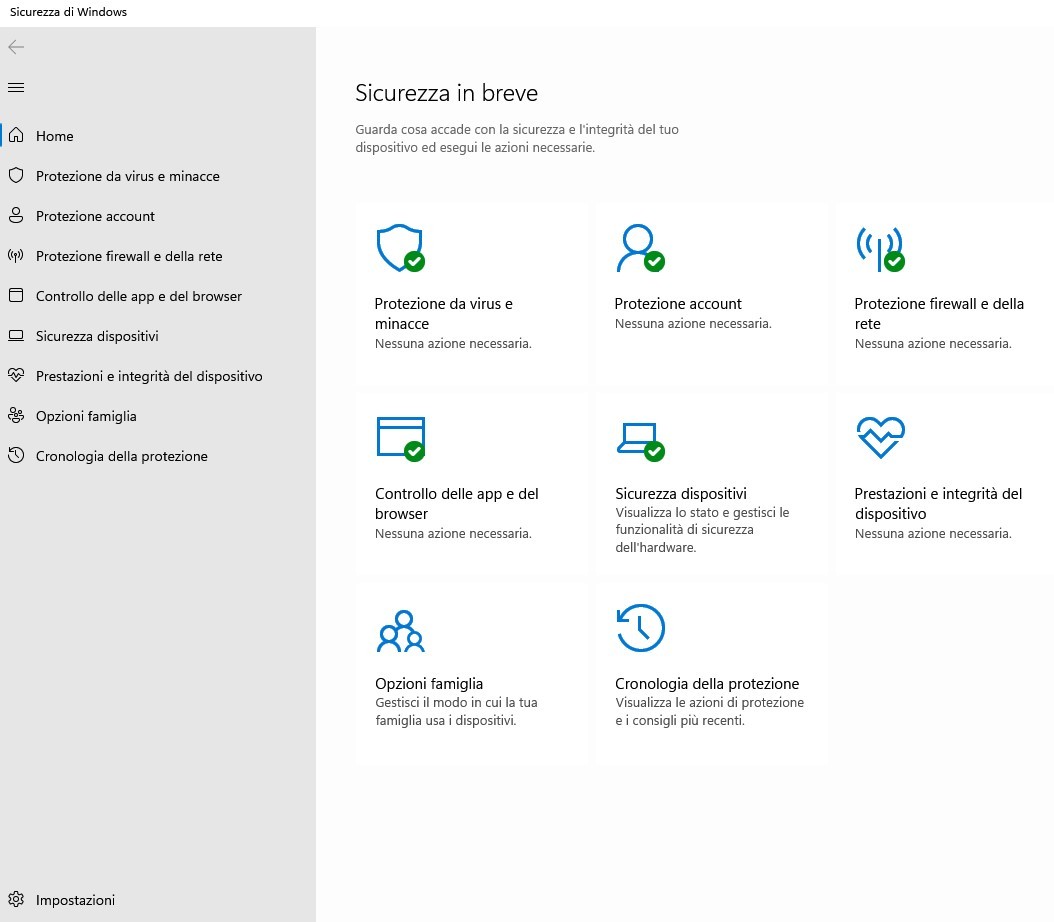
Task: Click the heart pulse icon in sidebar
Action: [16, 376]
